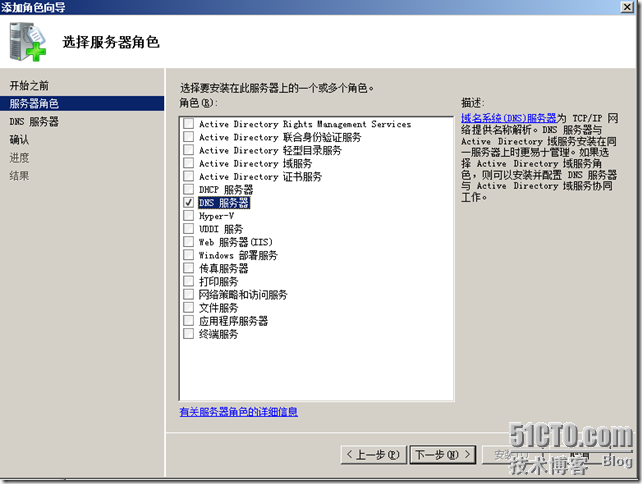Open 域名系统(DNS)服务器 description link
Screen dimensions: 642x484
(509, 118)
